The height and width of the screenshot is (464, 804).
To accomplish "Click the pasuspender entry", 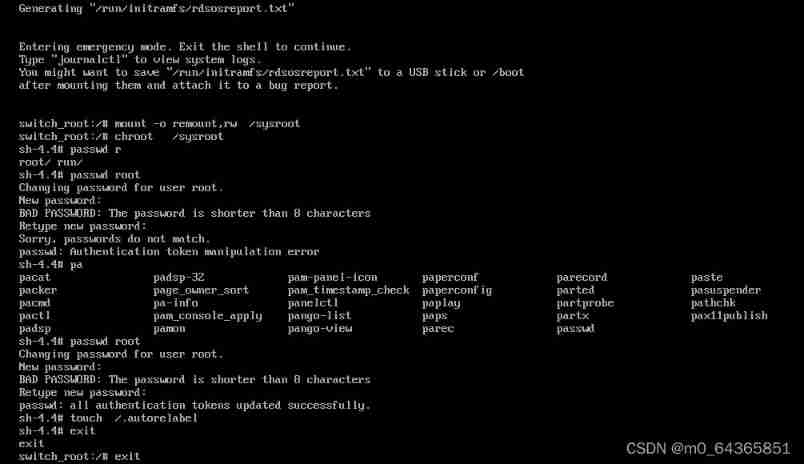I will [726, 290].
